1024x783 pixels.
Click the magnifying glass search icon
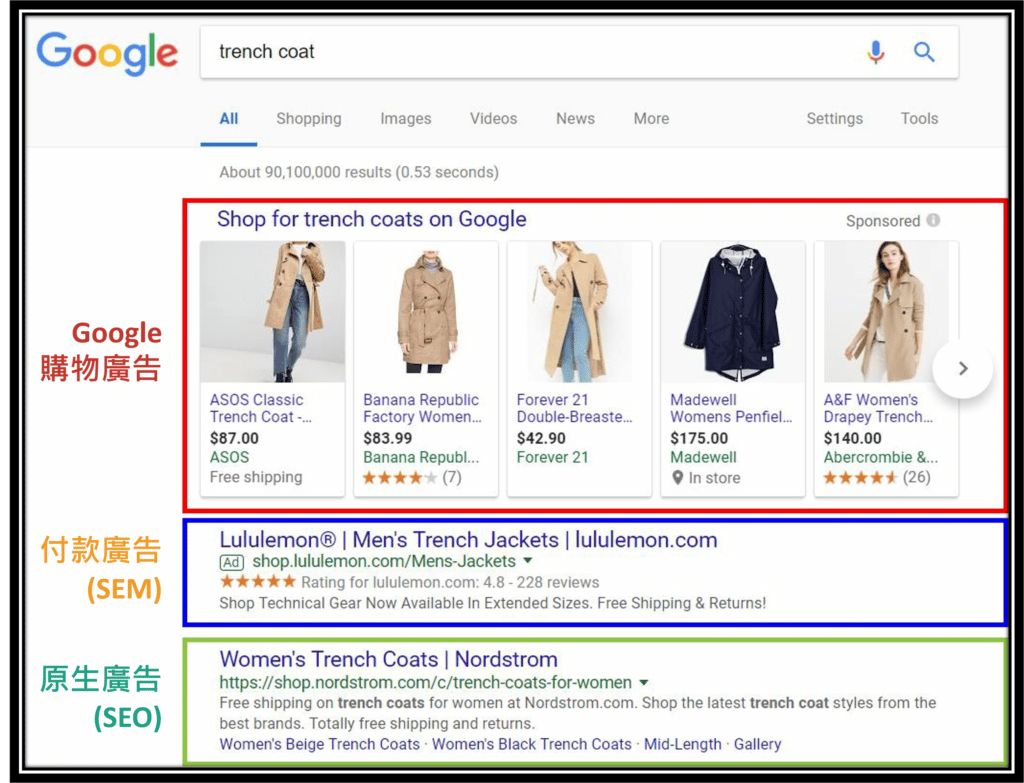[924, 52]
